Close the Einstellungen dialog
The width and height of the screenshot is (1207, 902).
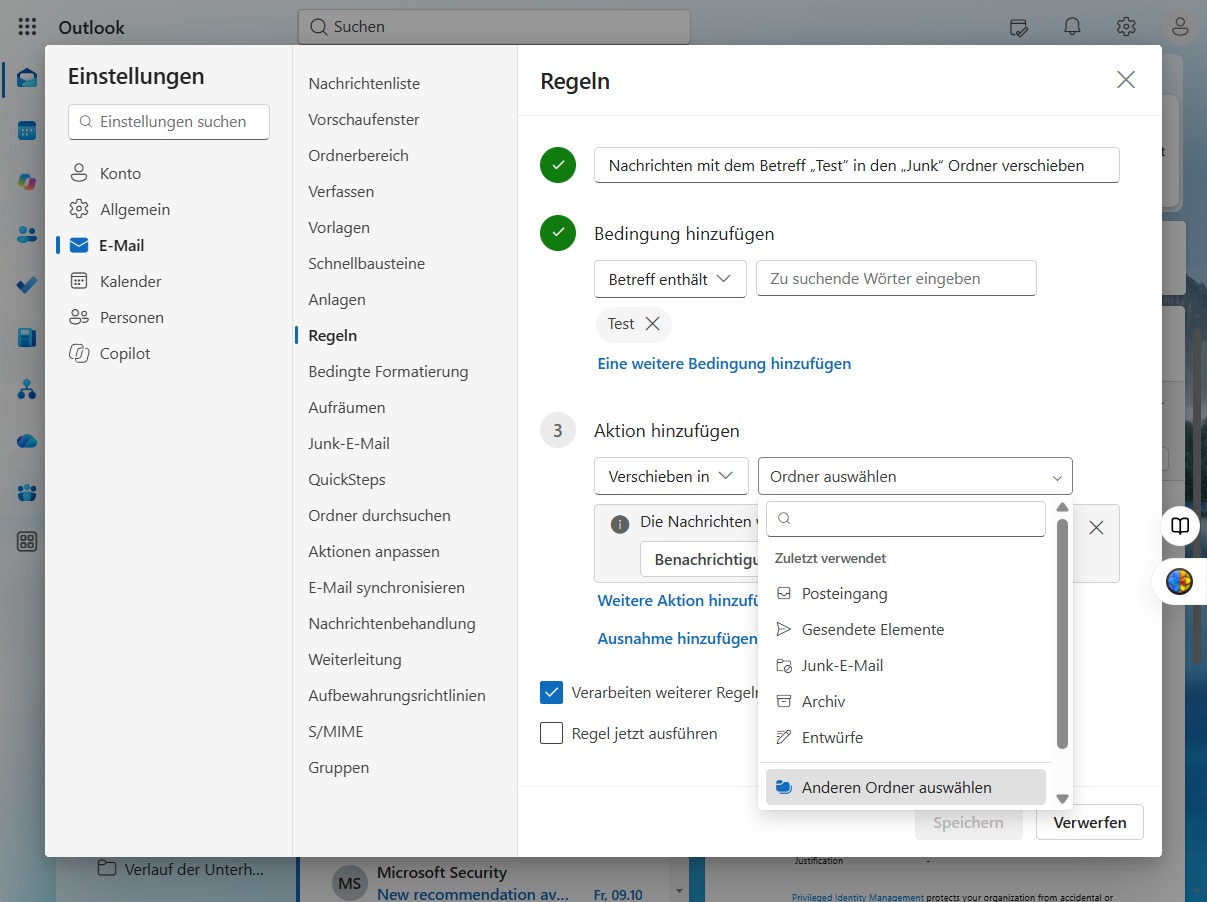[x=1126, y=80]
